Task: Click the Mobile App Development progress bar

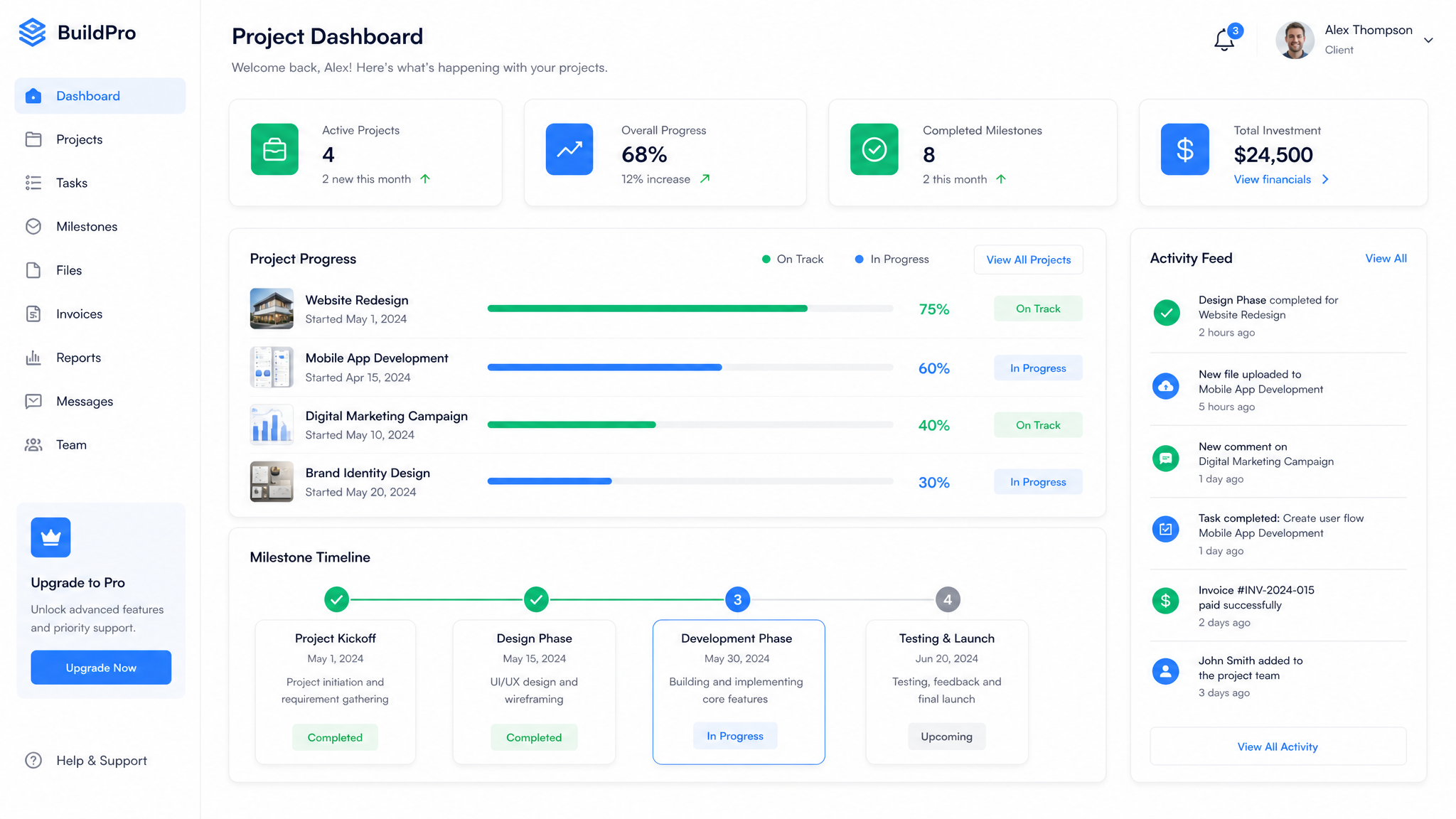Action: coord(690,368)
